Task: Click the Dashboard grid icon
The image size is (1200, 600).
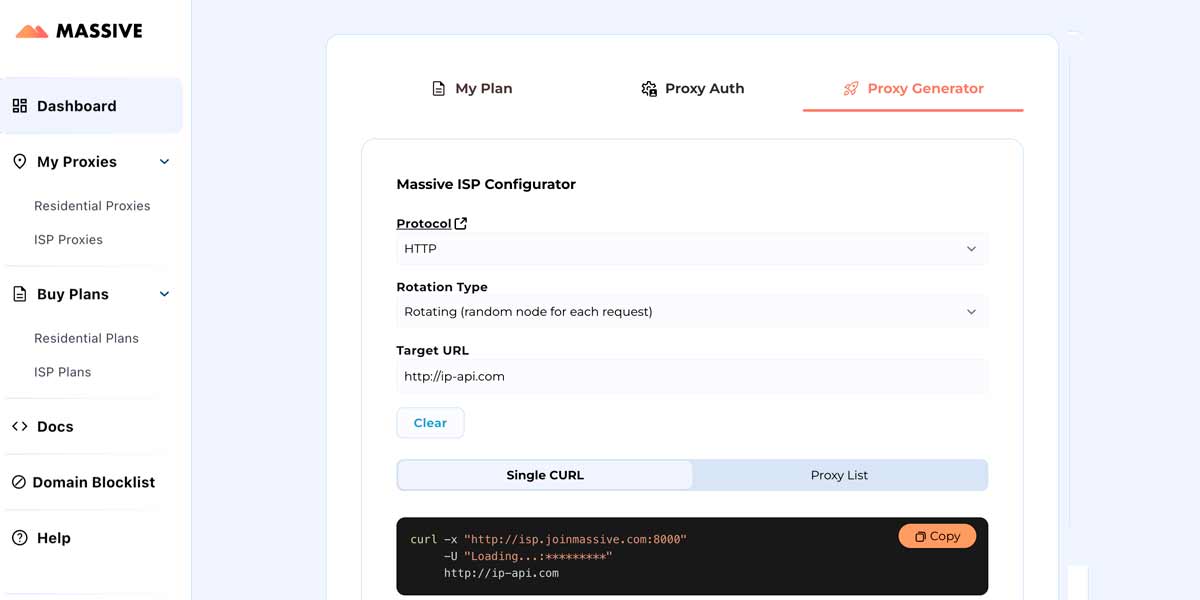Action: pyautogui.click(x=20, y=106)
